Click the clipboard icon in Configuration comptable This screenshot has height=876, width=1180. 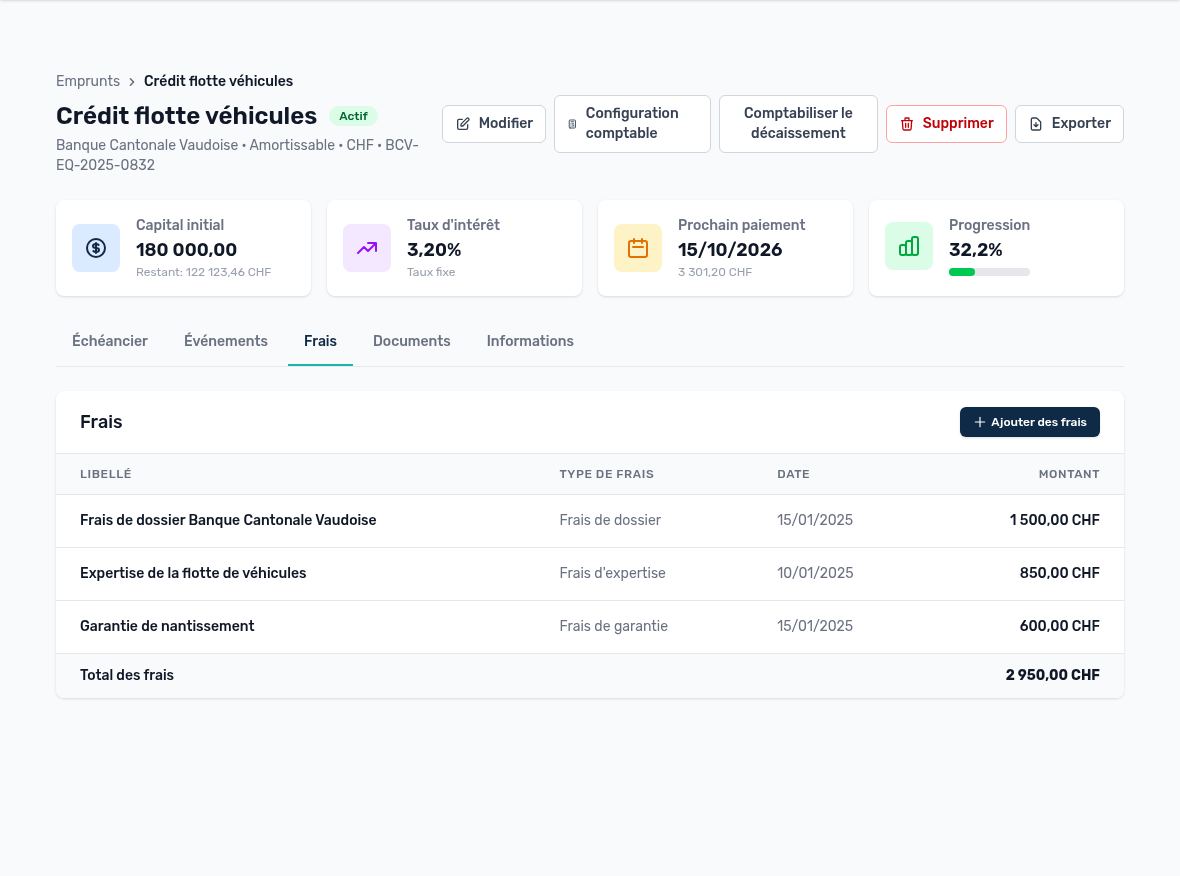tap(572, 124)
